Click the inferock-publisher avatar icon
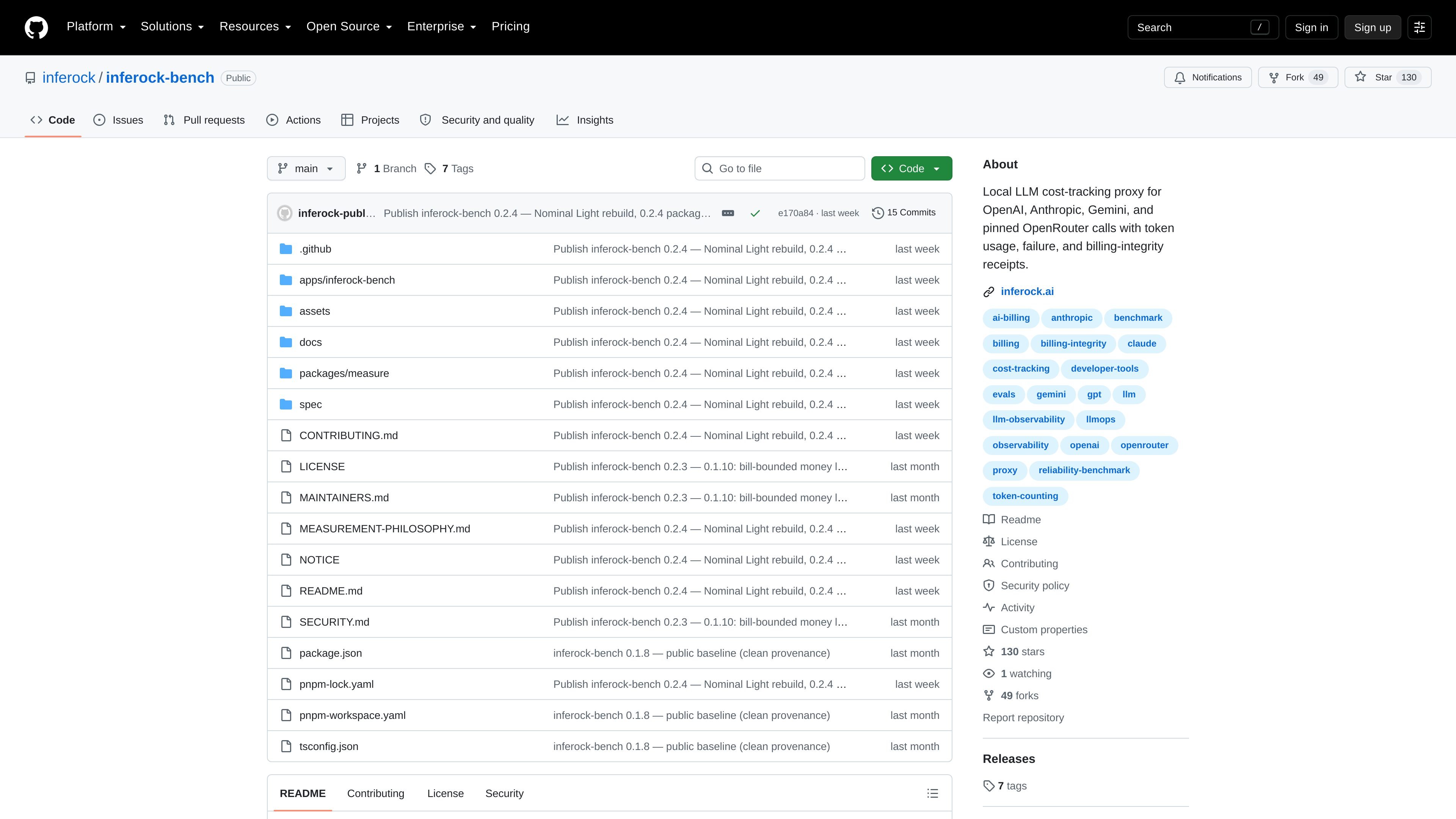This screenshot has height=819, width=1456. point(285,213)
